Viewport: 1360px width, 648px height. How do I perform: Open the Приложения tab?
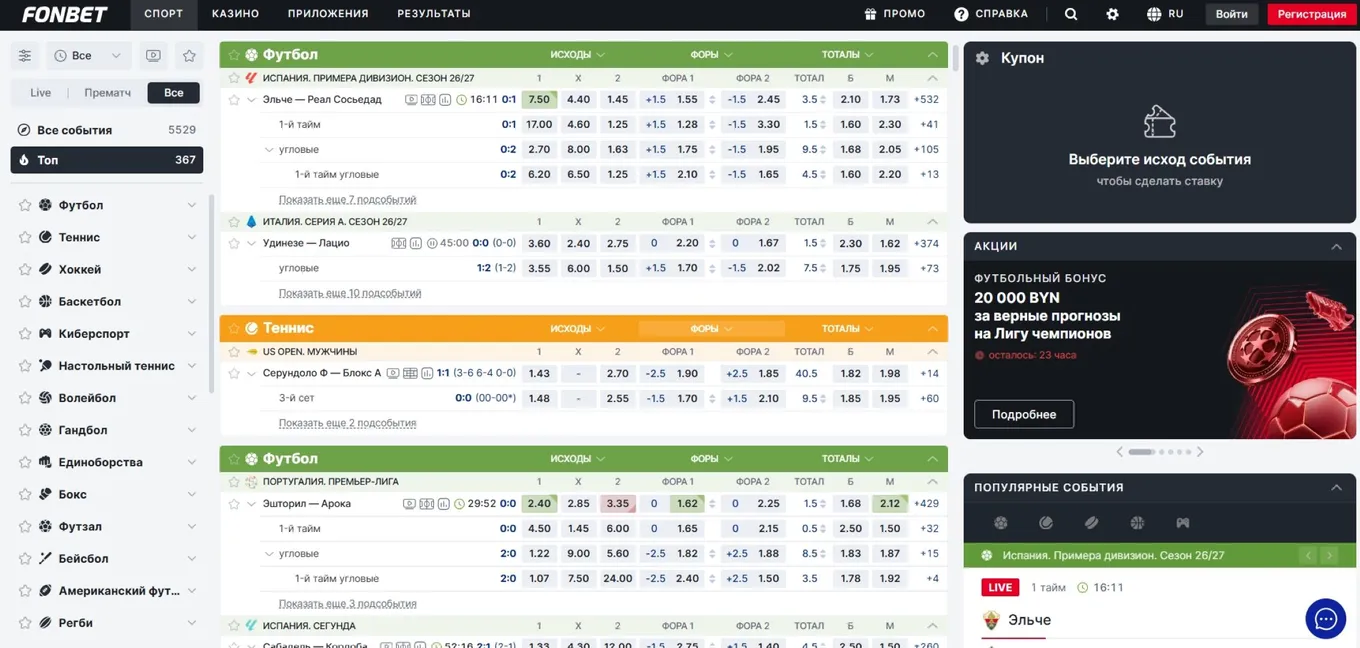pos(328,14)
